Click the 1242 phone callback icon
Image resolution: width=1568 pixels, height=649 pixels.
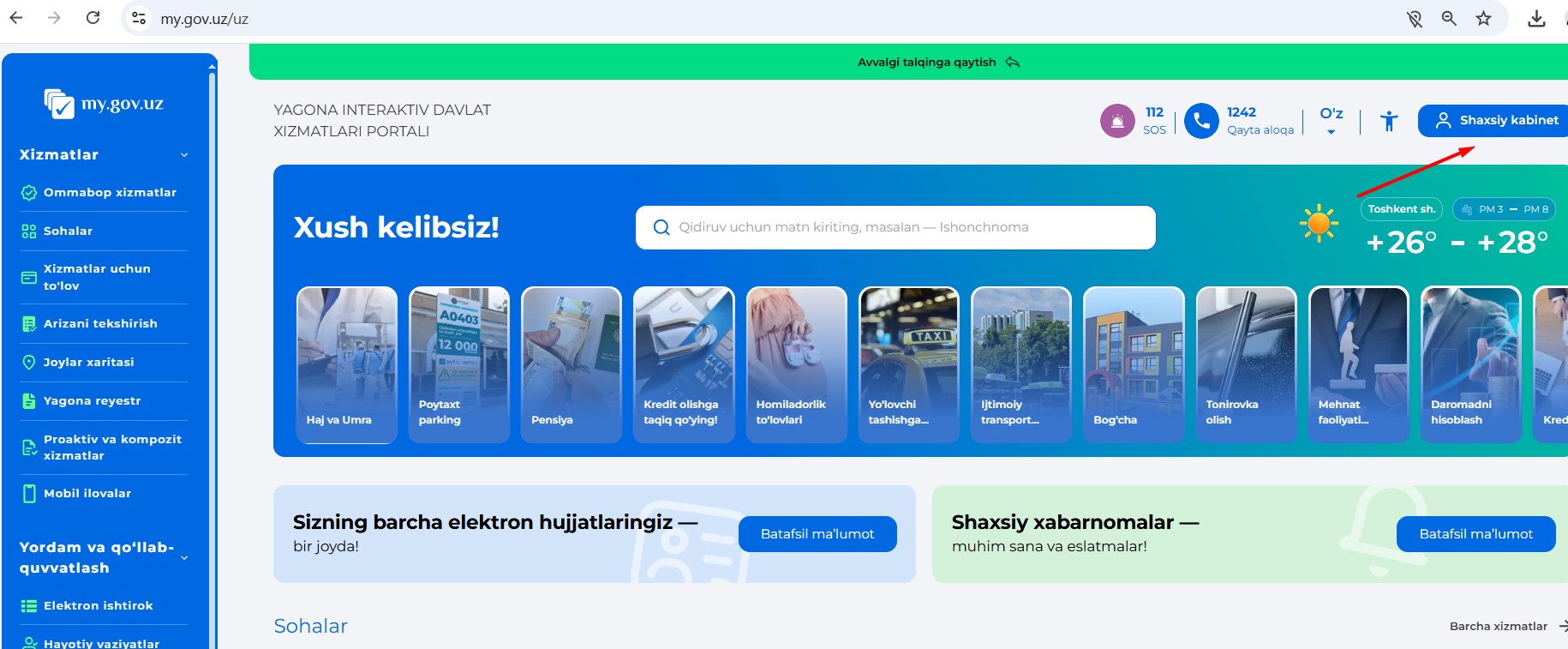click(x=1201, y=121)
